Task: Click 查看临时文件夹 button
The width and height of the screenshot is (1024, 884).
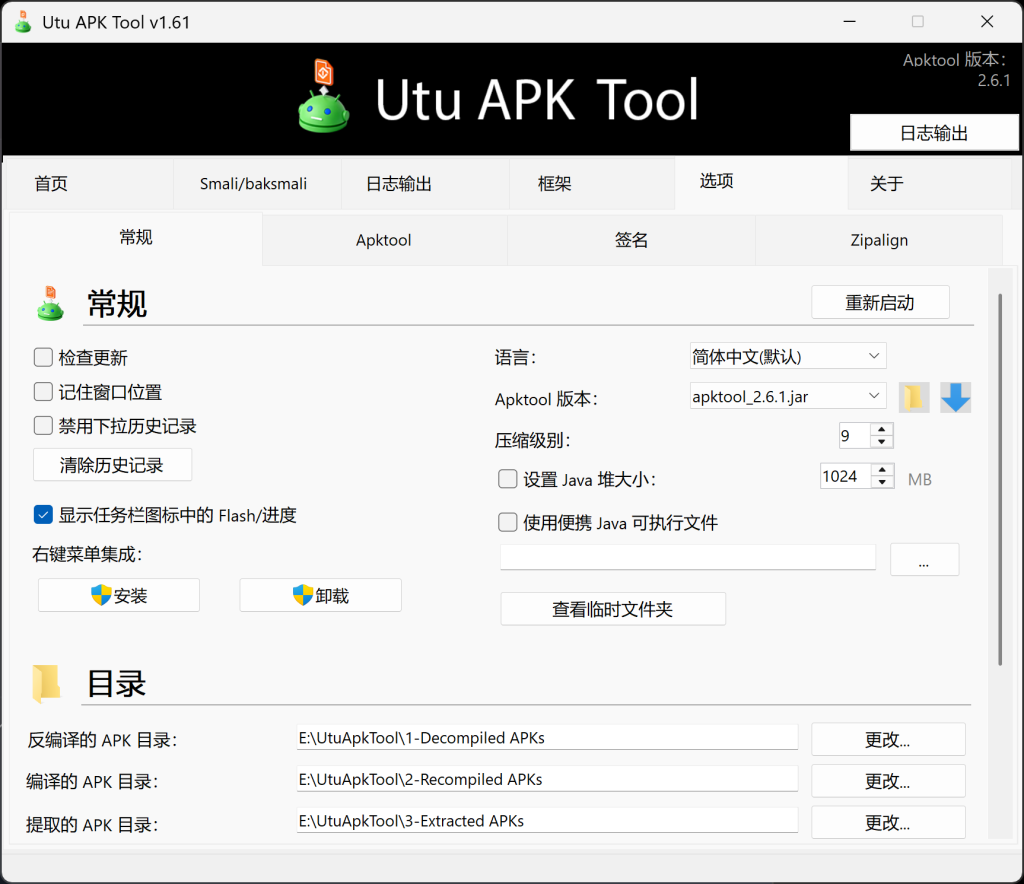Action: pyautogui.click(x=613, y=609)
